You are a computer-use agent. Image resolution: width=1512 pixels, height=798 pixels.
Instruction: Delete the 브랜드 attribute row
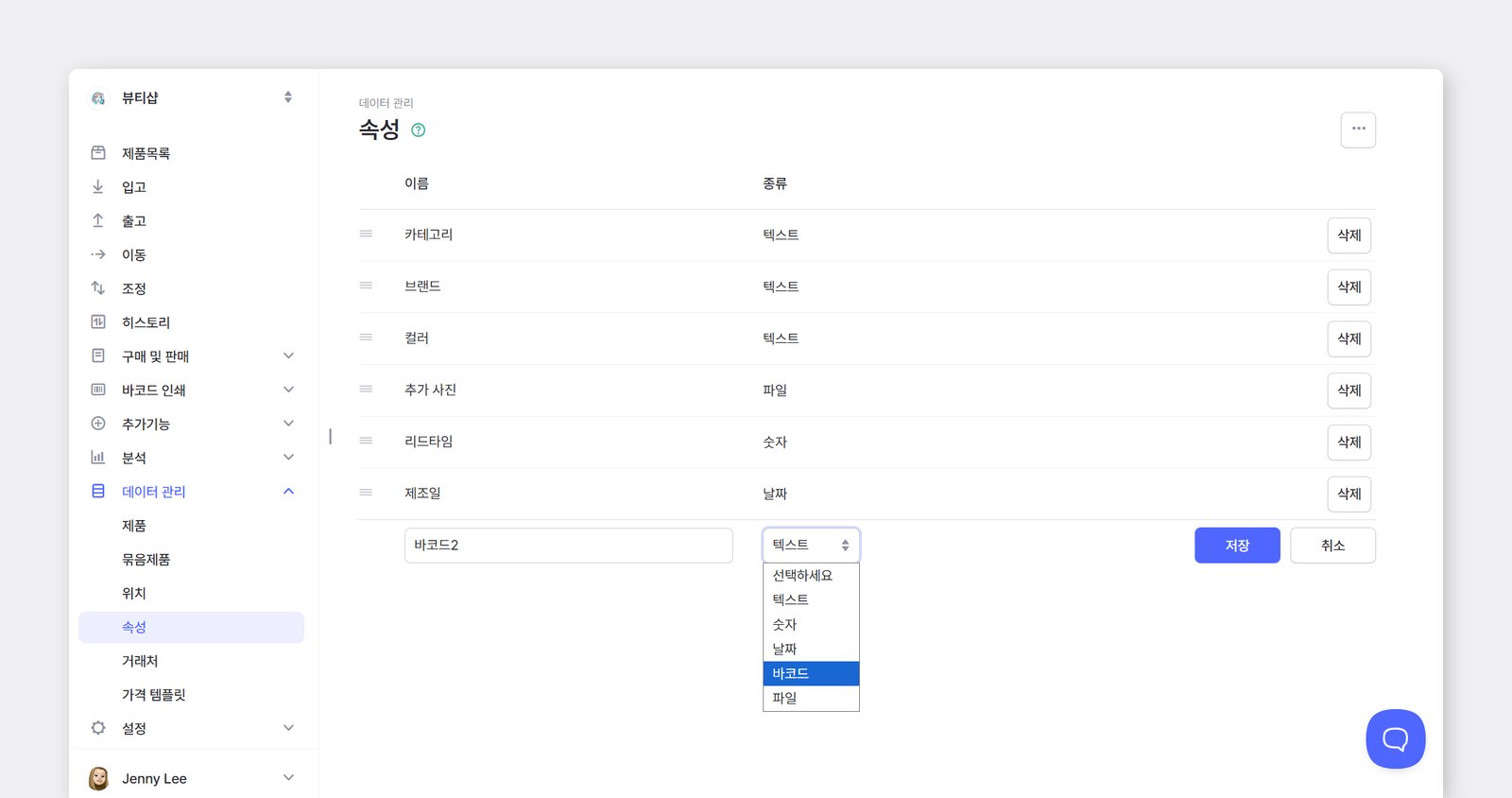pos(1349,286)
